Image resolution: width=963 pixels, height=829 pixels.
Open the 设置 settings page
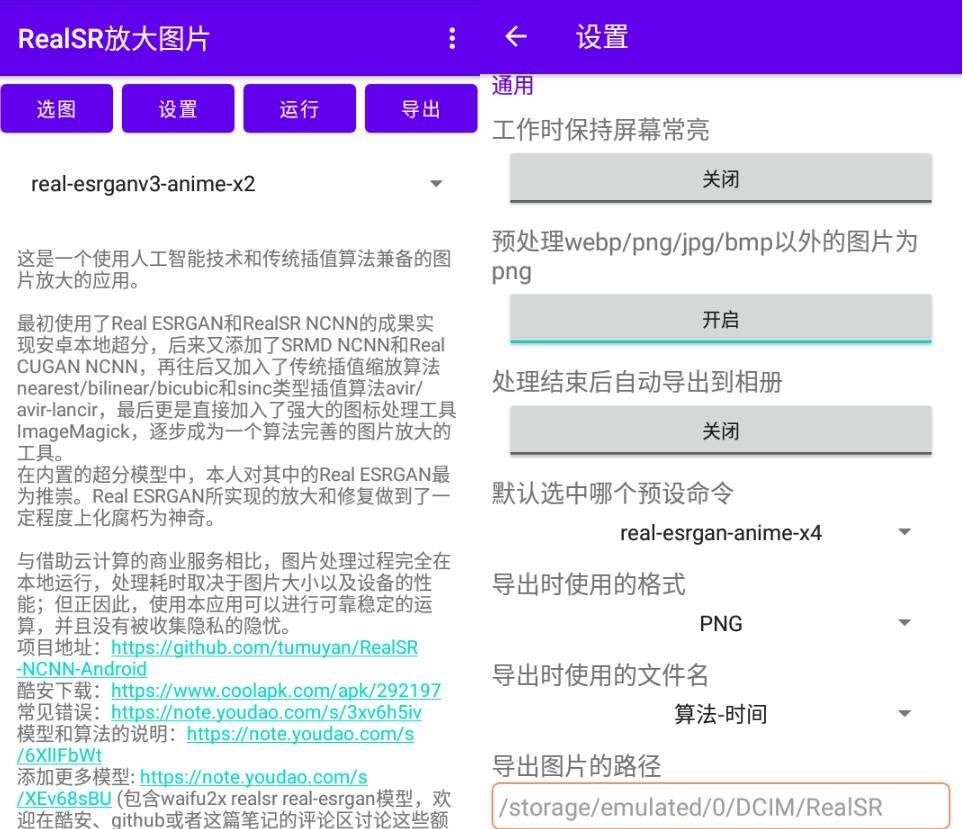178,108
